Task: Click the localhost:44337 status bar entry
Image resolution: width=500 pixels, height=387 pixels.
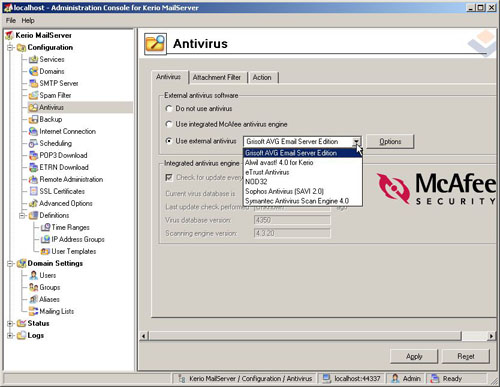Action: [x=352, y=379]
